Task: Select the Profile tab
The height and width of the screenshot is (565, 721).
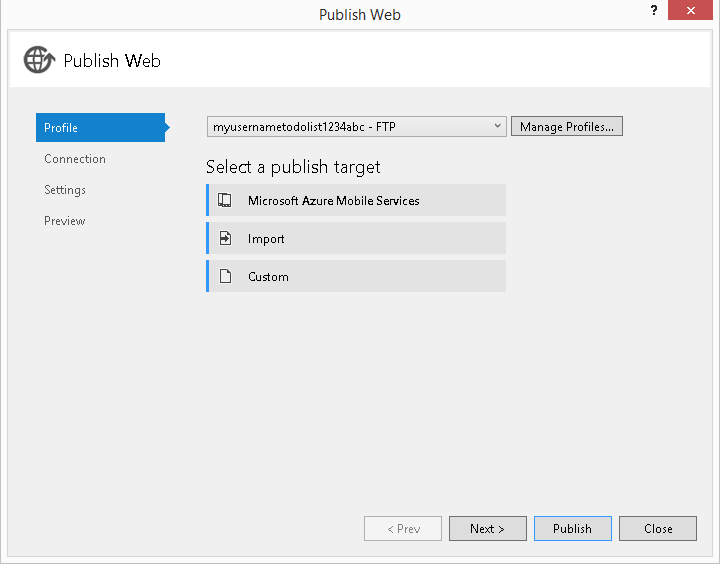Action: click(x=100, y=127)
